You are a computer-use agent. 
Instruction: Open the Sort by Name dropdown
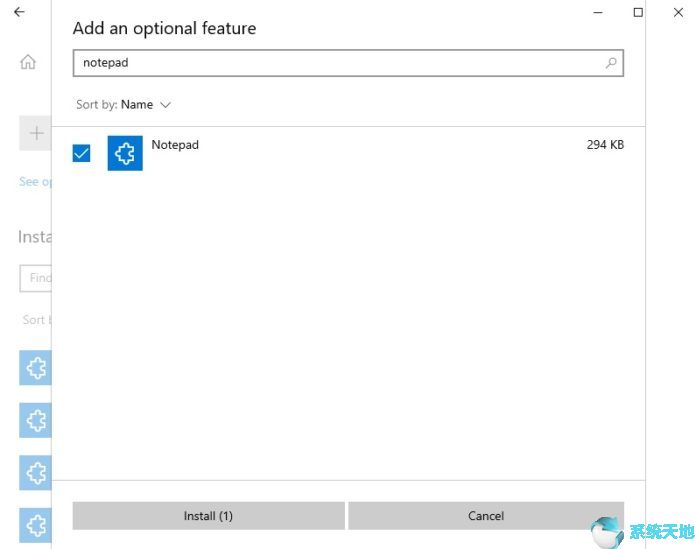click(123, 105)
